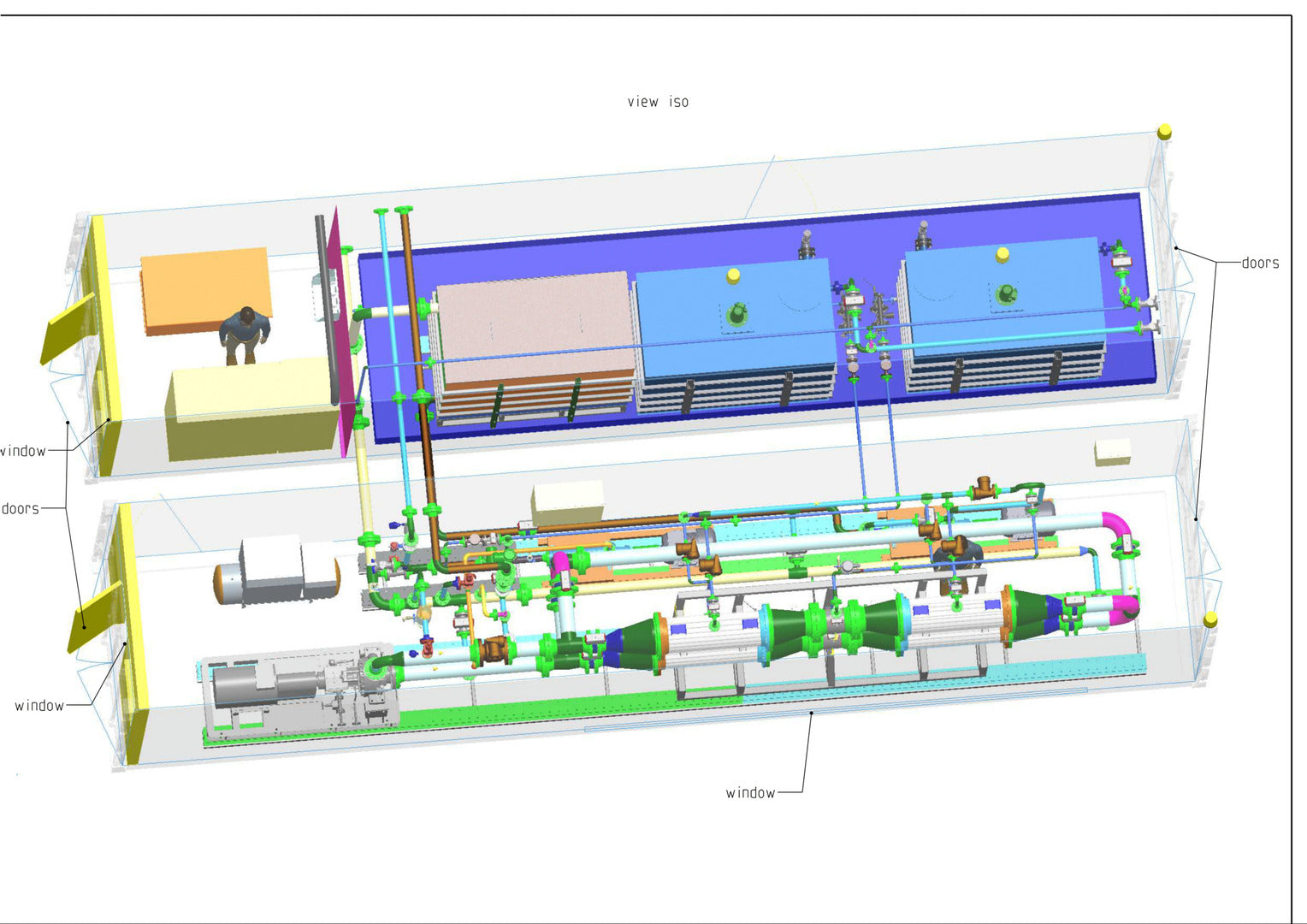Select the 'doors' label at right
This screenshot has width=1307, height=924.
click(1260, 263)
